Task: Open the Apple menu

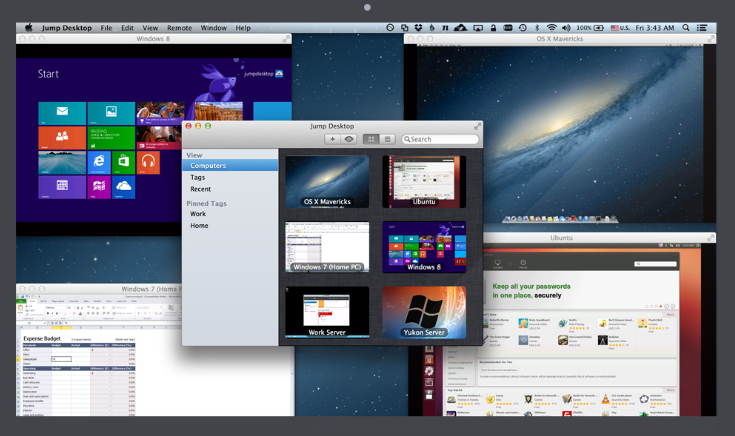Action: click(29, 28)
